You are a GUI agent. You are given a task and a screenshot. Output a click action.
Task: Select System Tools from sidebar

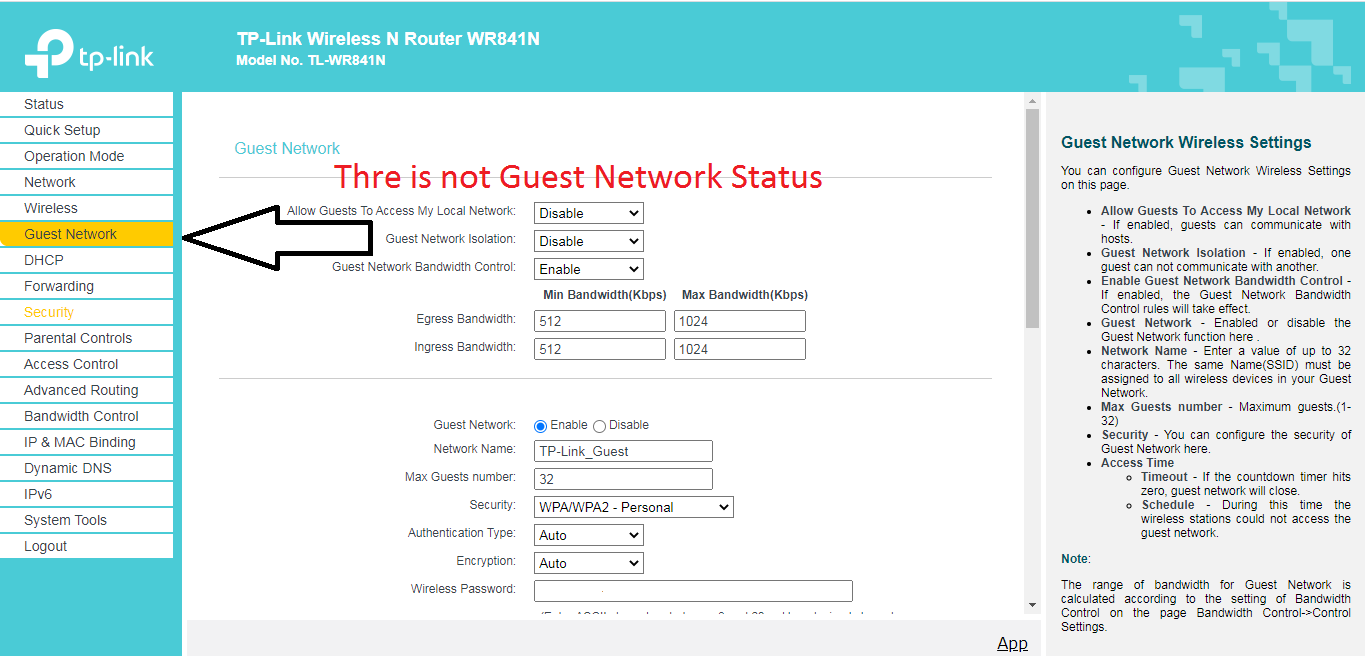click(x=65, y=520)
